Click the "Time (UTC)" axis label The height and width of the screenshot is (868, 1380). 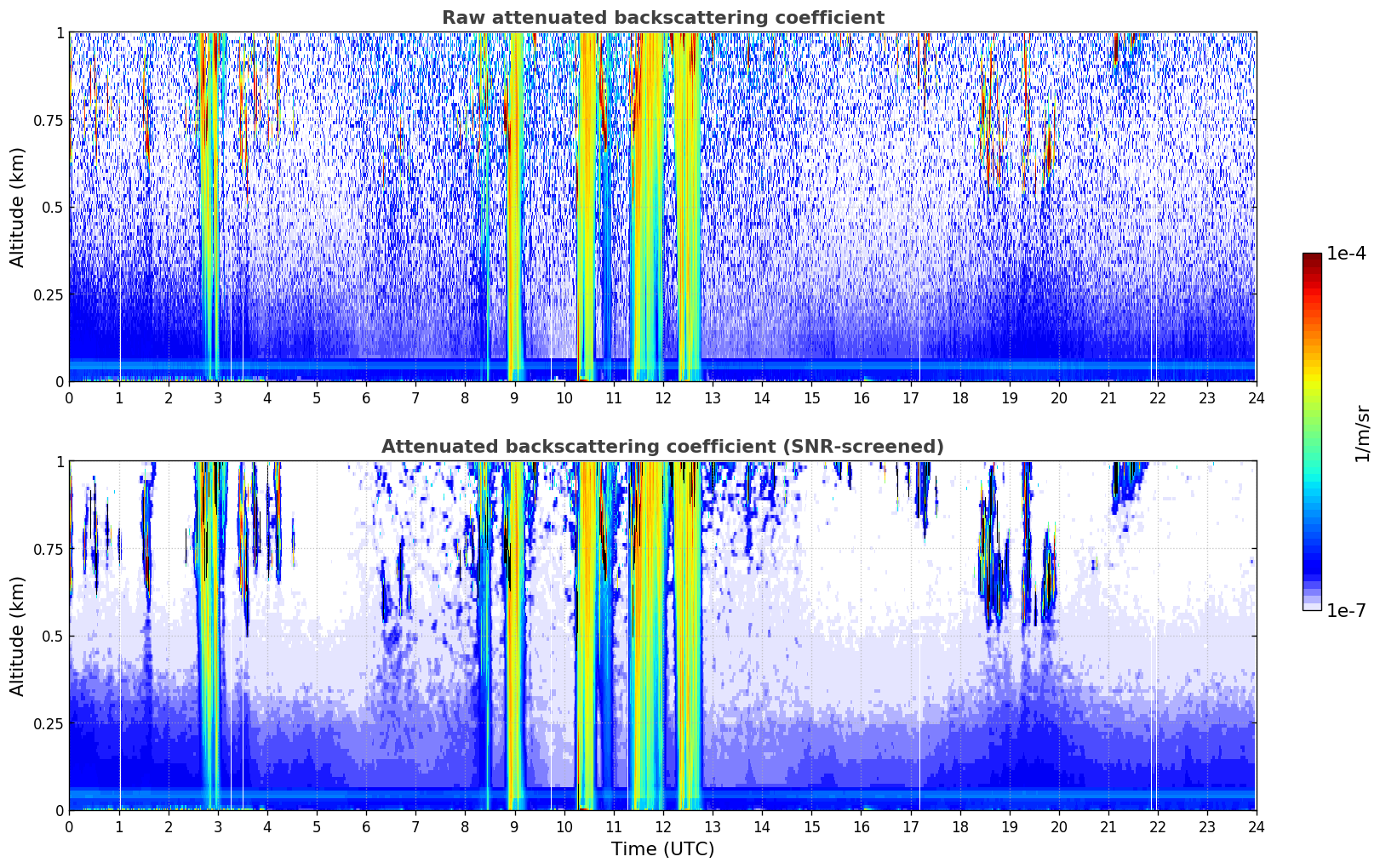coord(662,848)
